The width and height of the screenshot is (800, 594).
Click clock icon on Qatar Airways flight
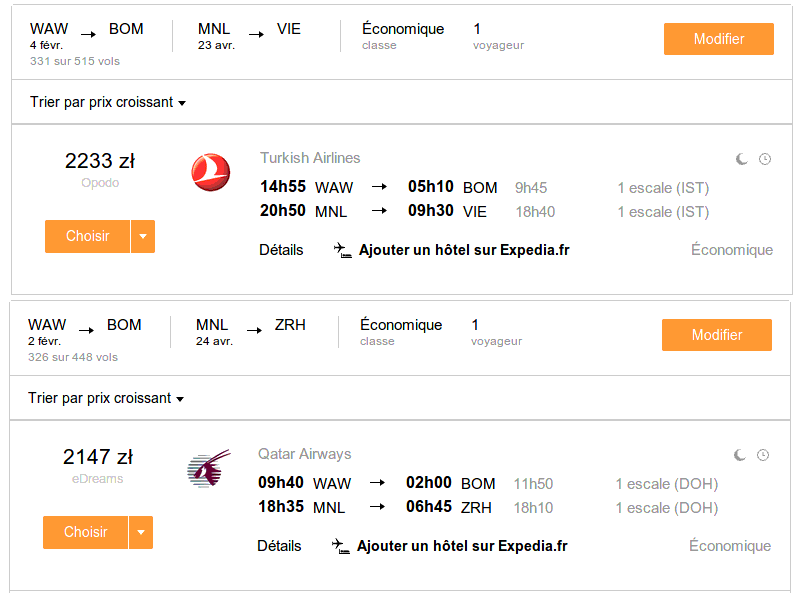tap(763, 455)
